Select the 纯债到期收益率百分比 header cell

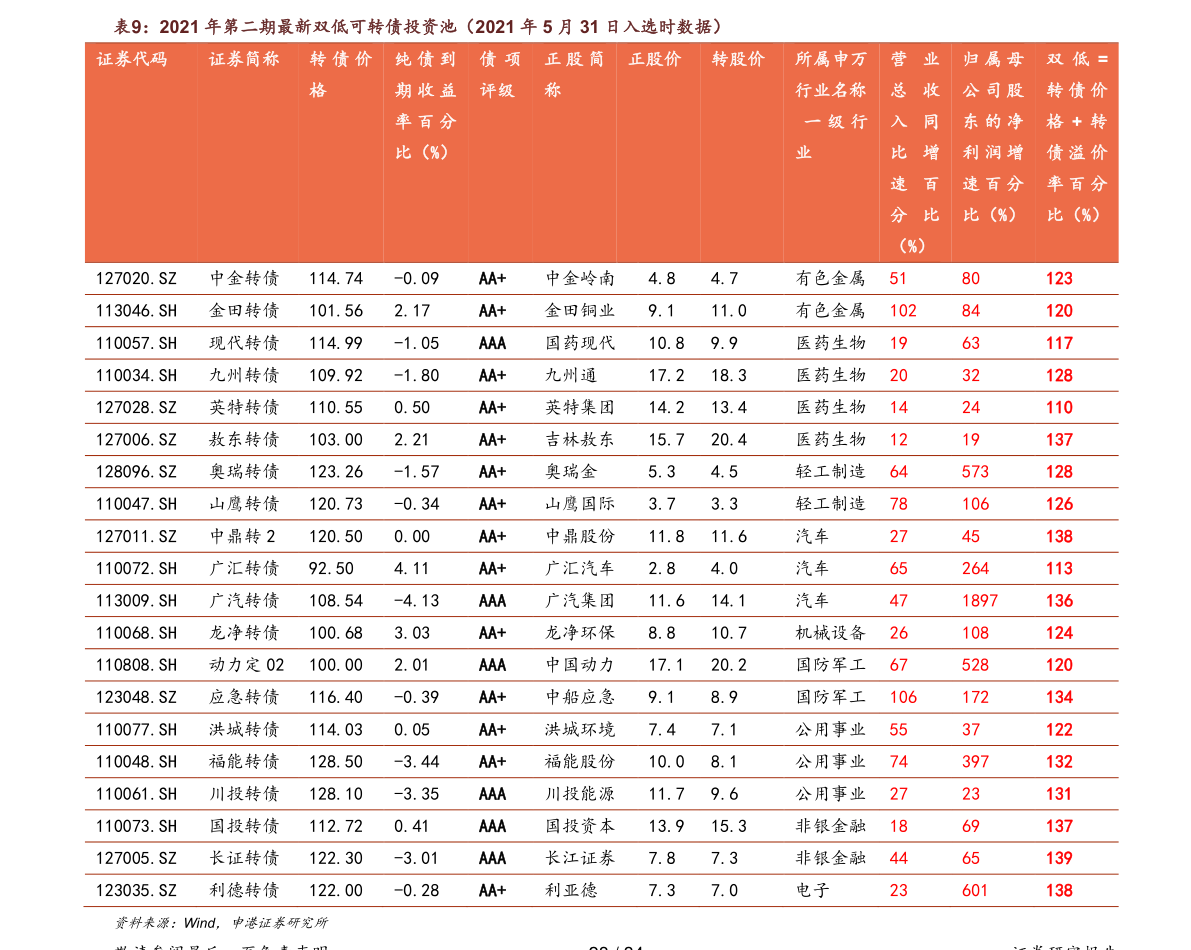(425, 106)
